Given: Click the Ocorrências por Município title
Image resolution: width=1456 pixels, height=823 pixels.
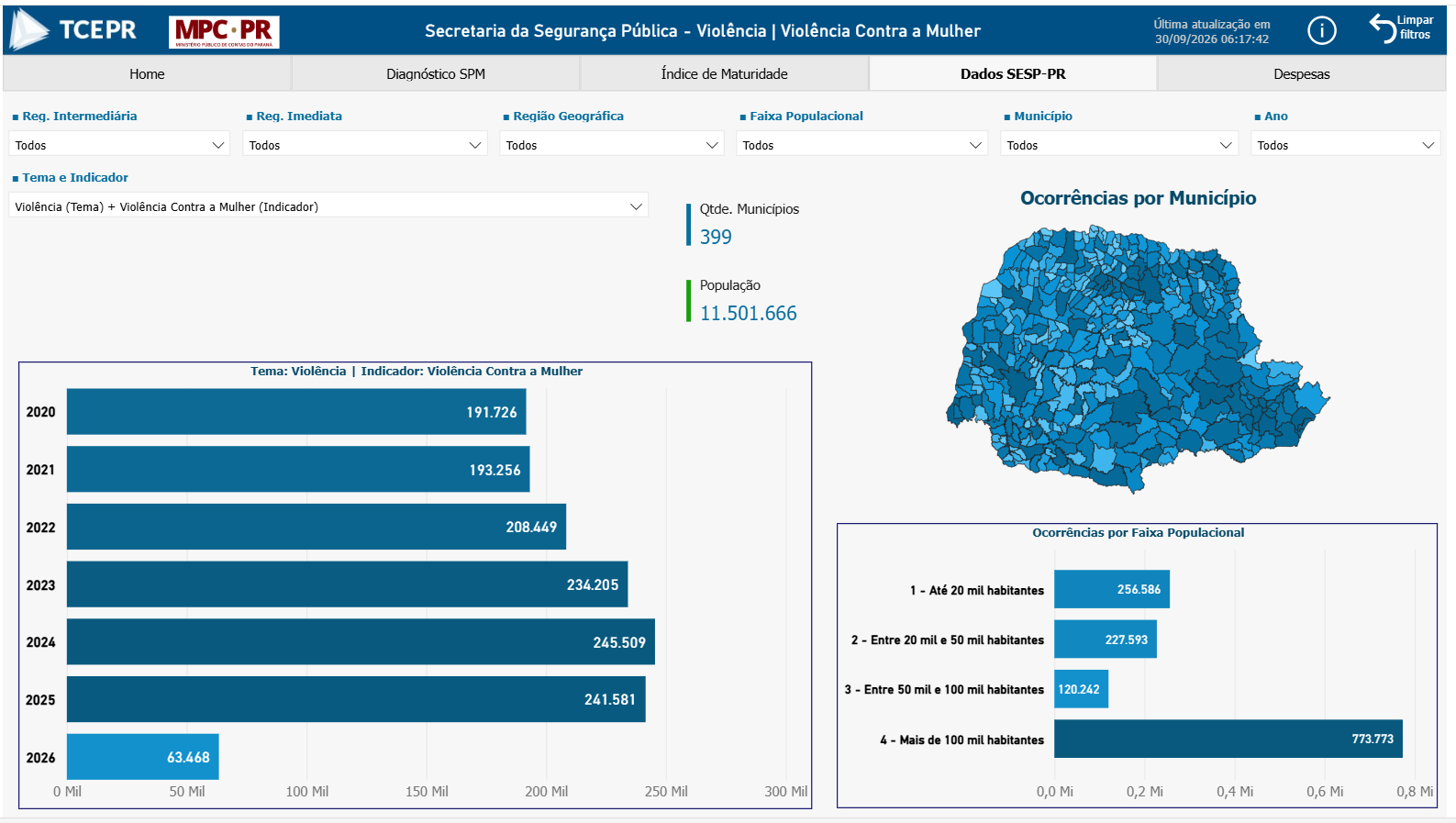Looking at the screenshot, I should [x=1139, y=198].
